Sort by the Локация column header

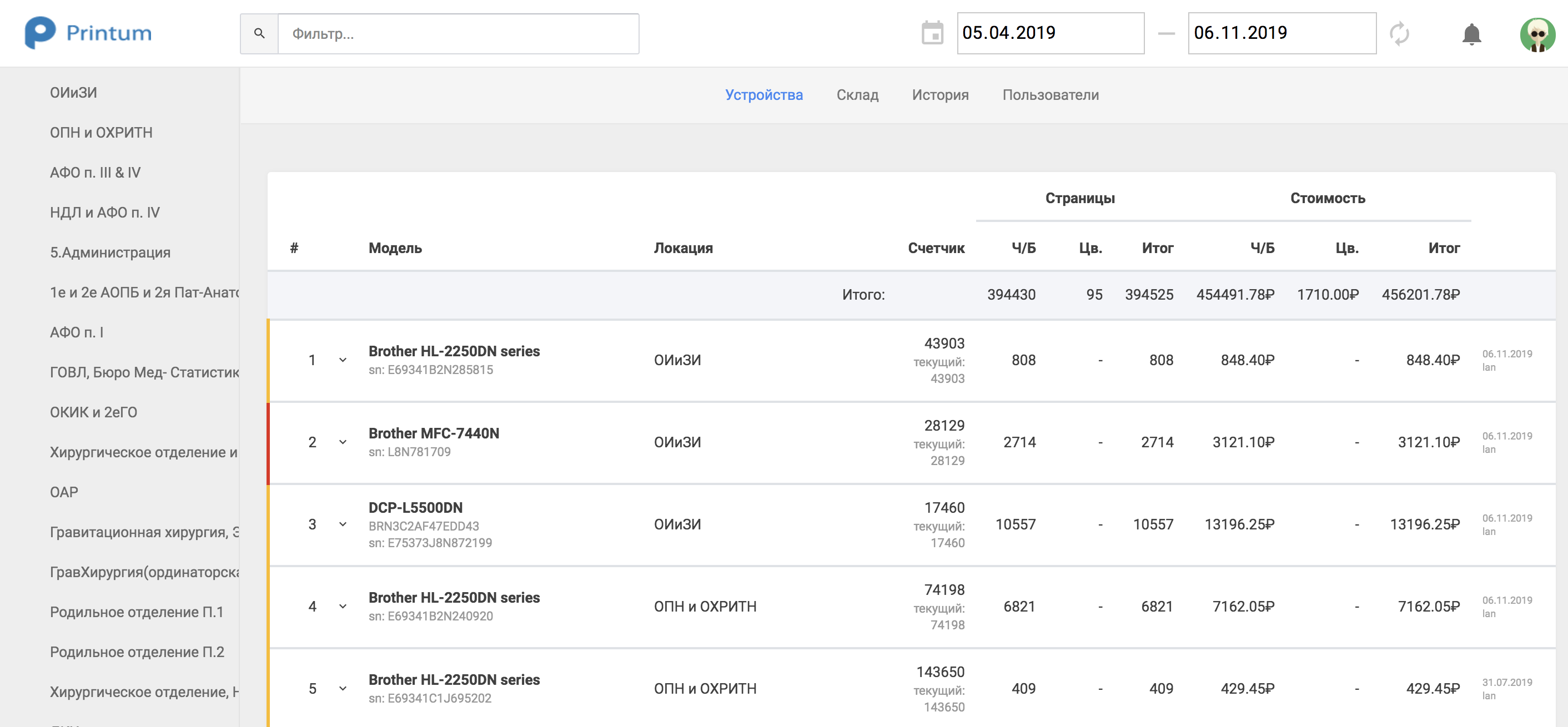point(683,248)
